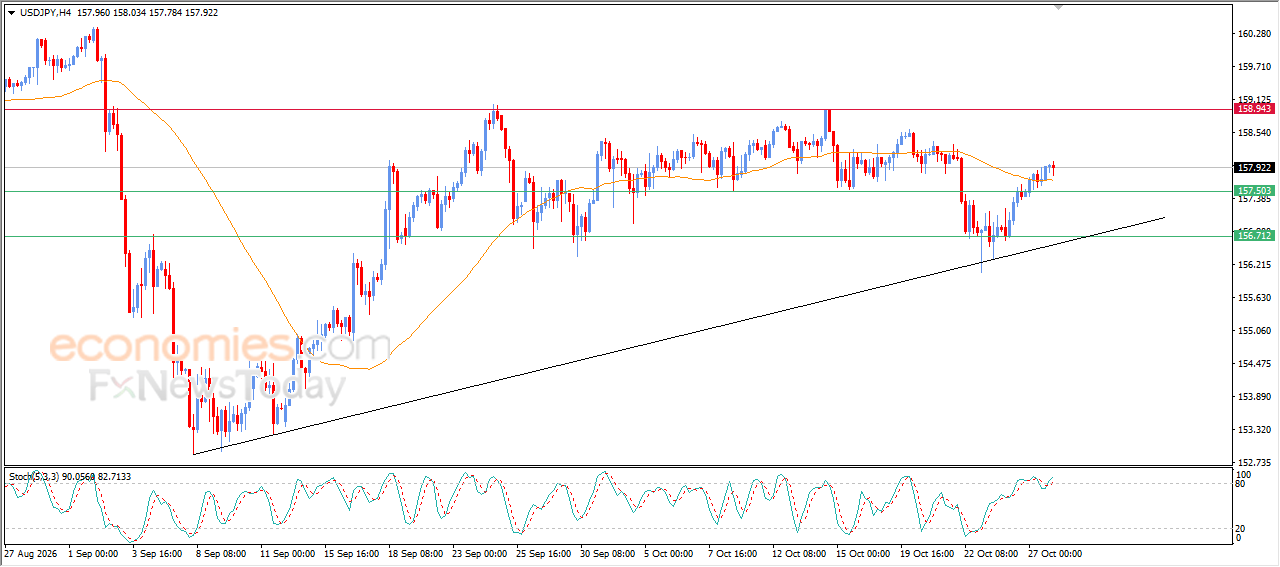Click the 27 Oct 00:00 time label

point(1056,553)
